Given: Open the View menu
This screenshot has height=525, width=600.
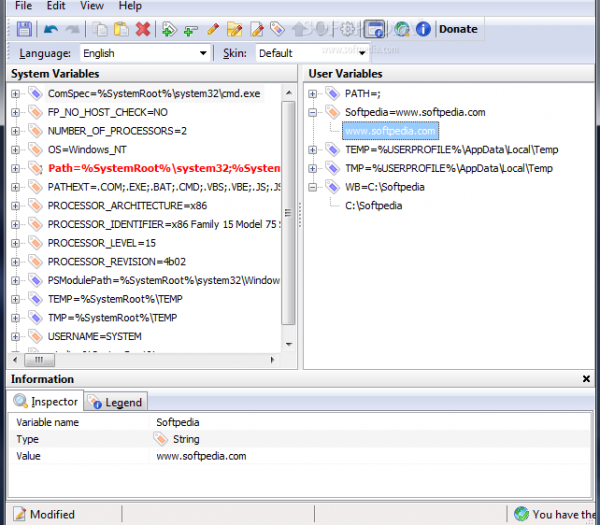Looking at the screenshot, I should (x=92, y=6).
